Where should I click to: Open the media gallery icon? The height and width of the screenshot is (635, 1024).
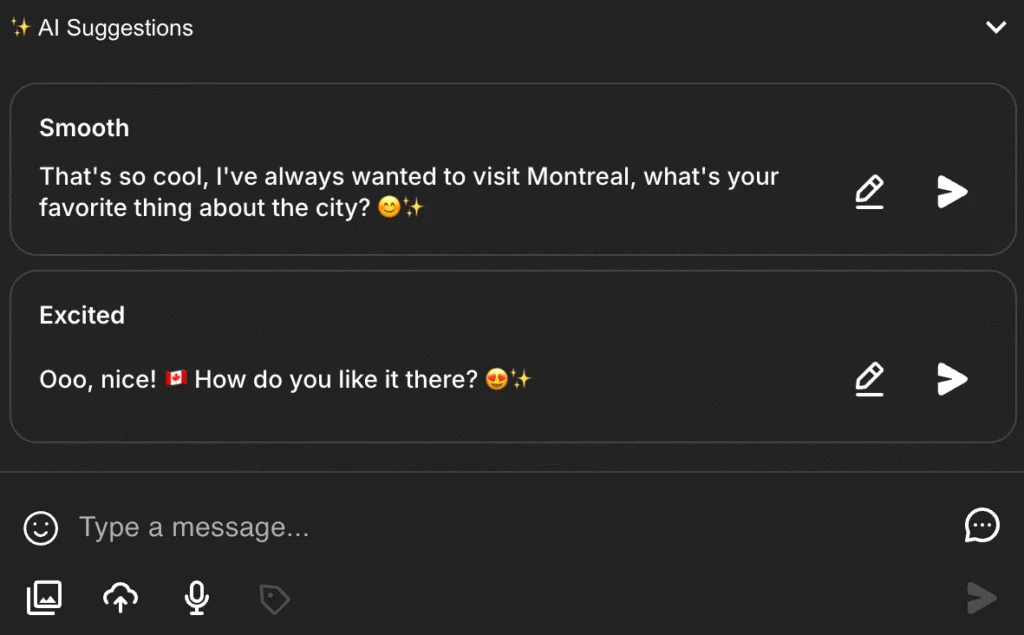point(44,597)
